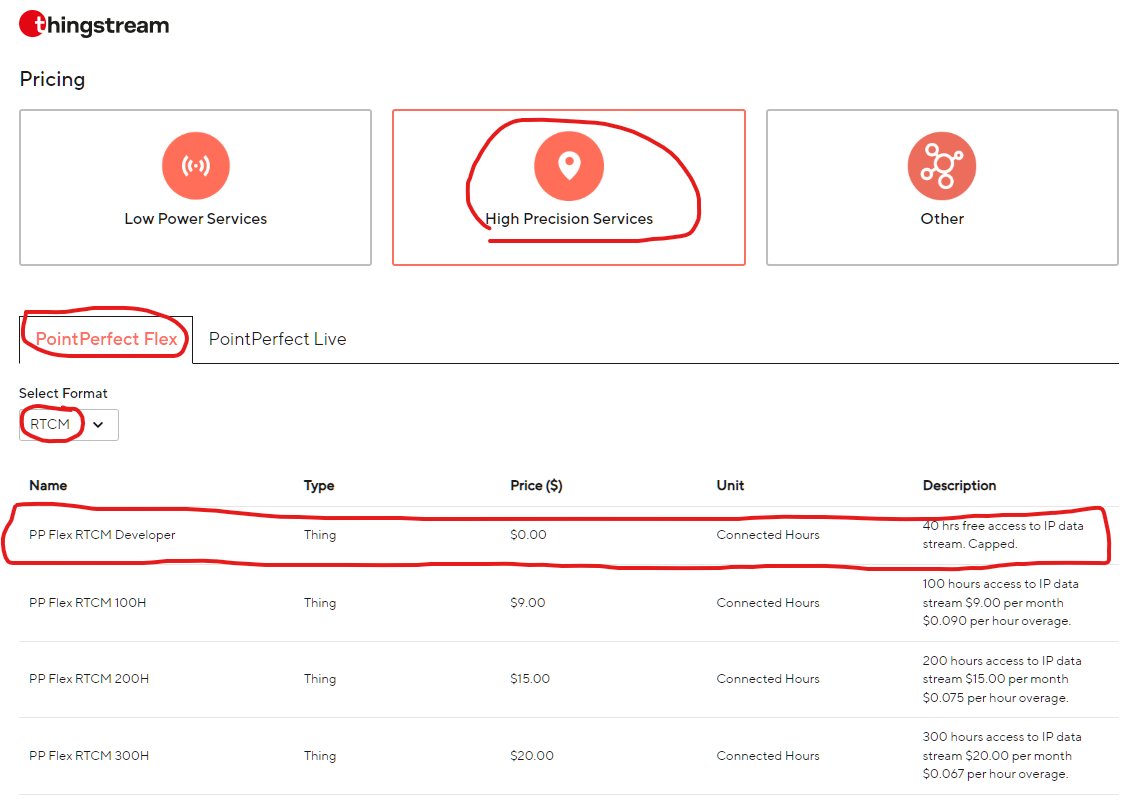1133x800 pixels.
Task: Select the PP Flex RTCM 300H plan
Action: 89,756
